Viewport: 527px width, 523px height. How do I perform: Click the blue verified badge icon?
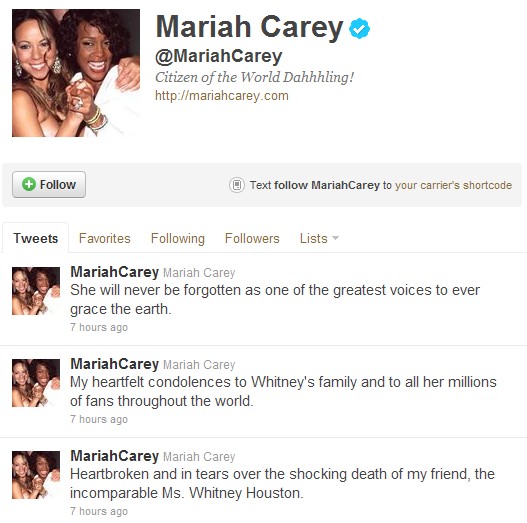point(359,28)
